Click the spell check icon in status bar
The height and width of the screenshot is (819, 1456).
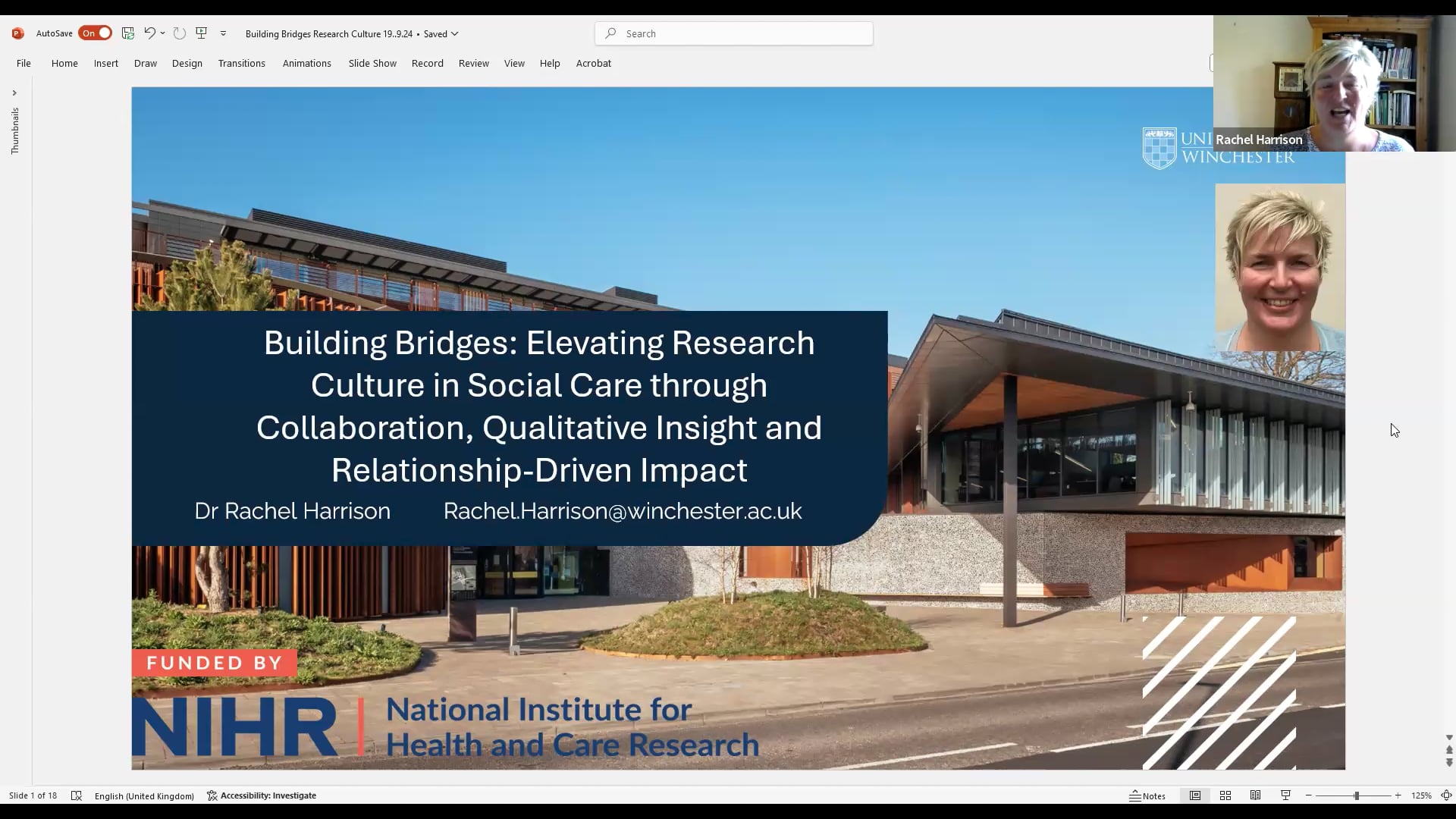[x=76, y=795]
